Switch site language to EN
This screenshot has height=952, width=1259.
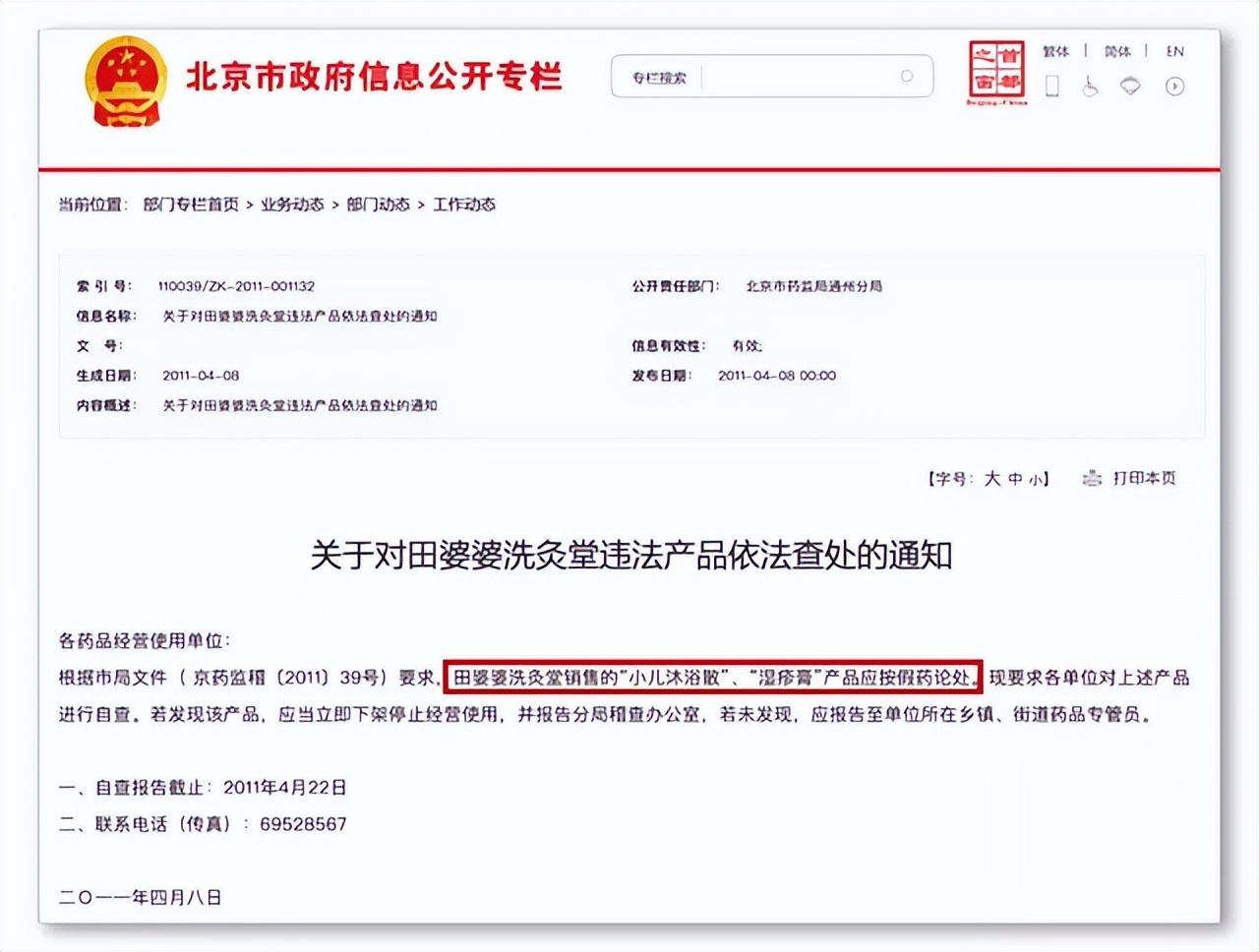1174,51
